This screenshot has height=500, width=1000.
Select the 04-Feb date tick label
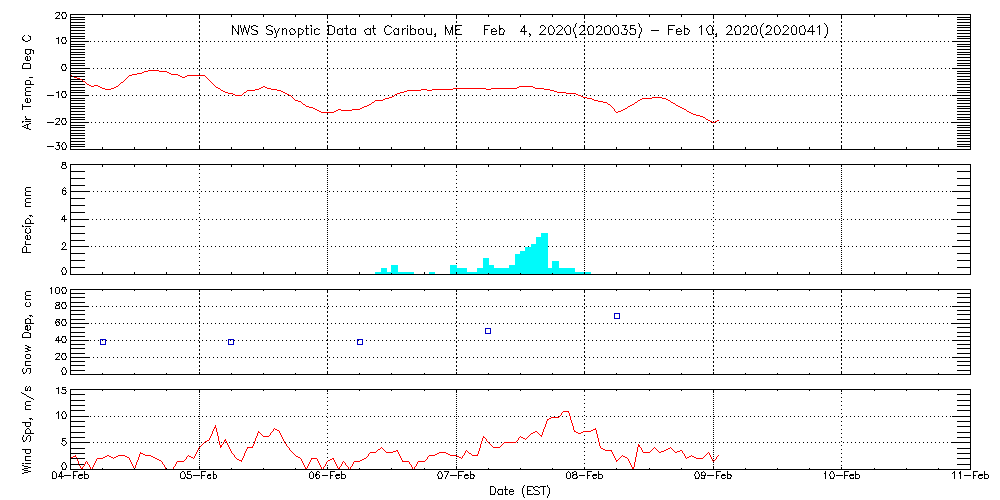(x=72, y=478)
